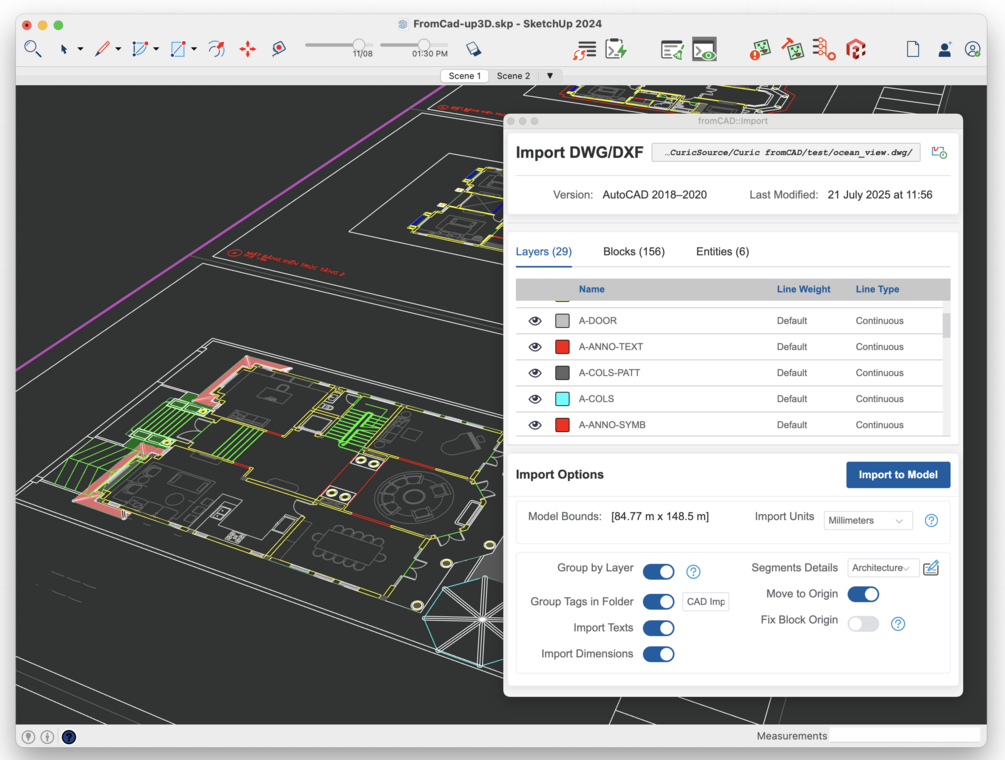Hide the A-COLS-PATT layer
This screenshot has height=760, width=1005.
[535, 373]
